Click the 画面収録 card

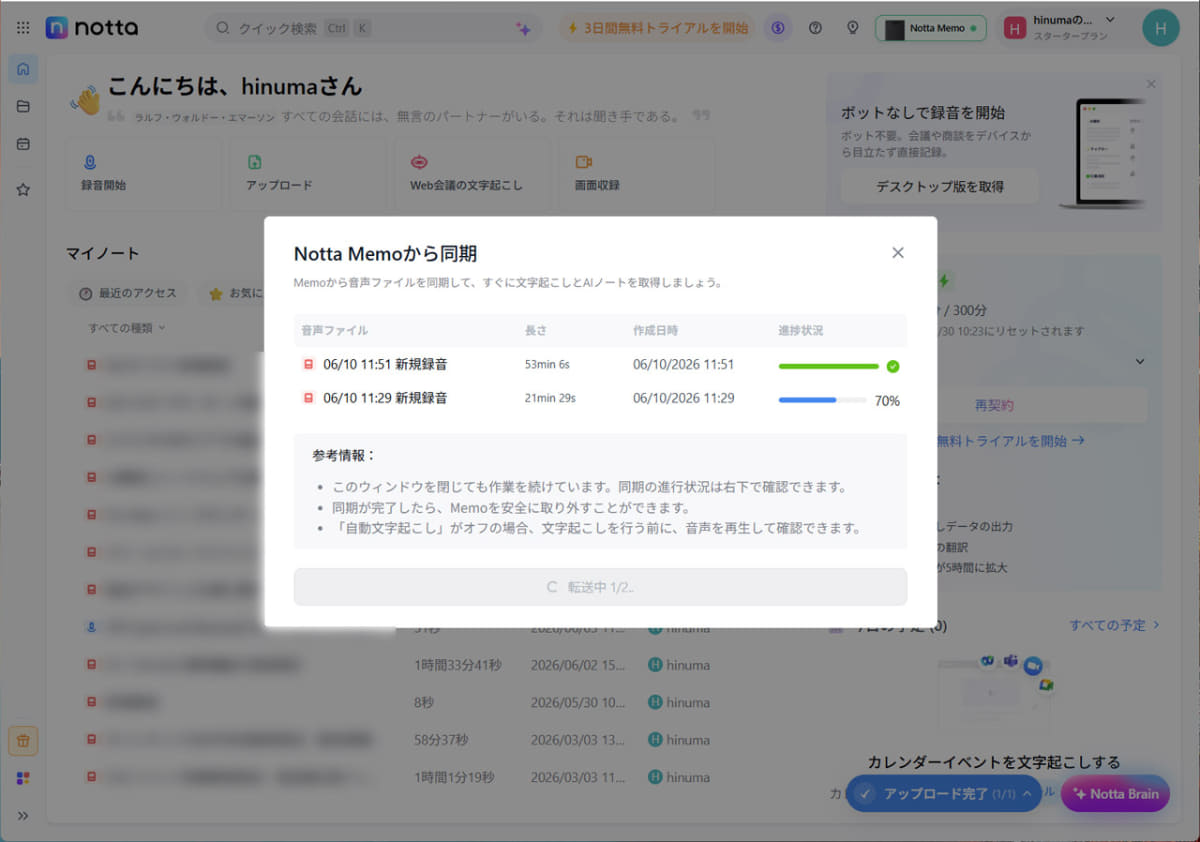click(636, 174)
